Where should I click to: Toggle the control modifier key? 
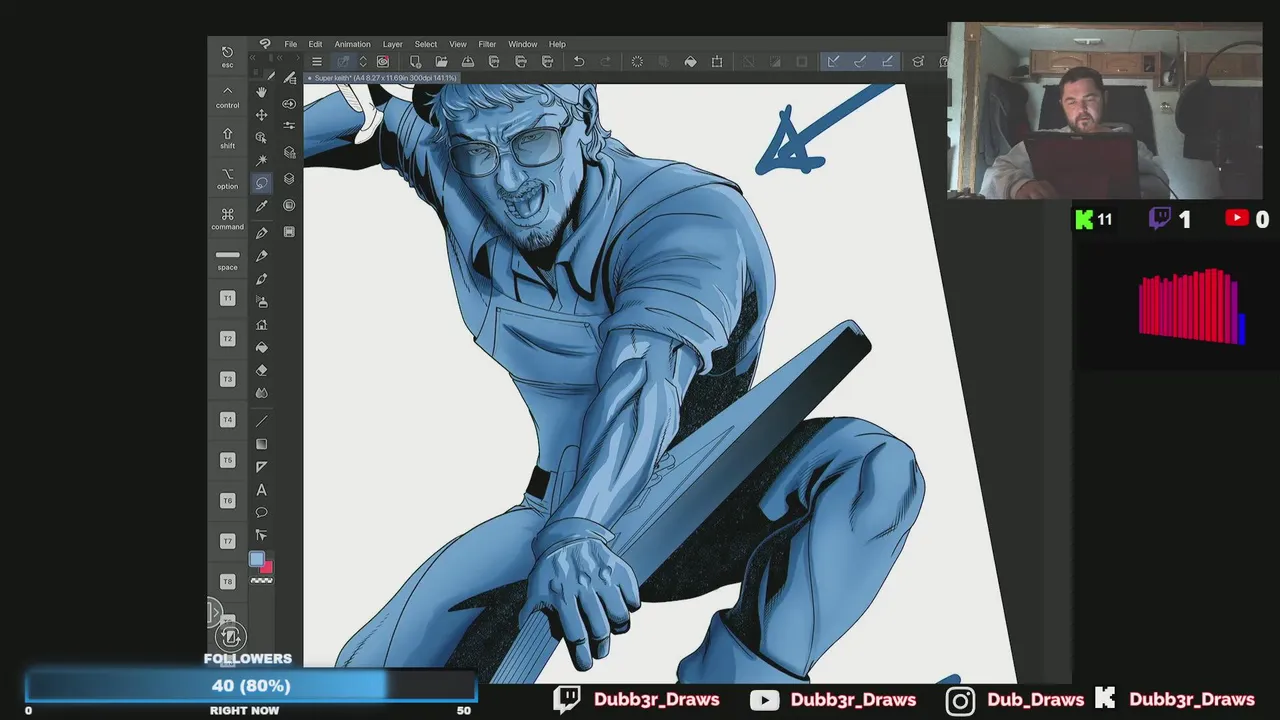coord(227,96)
